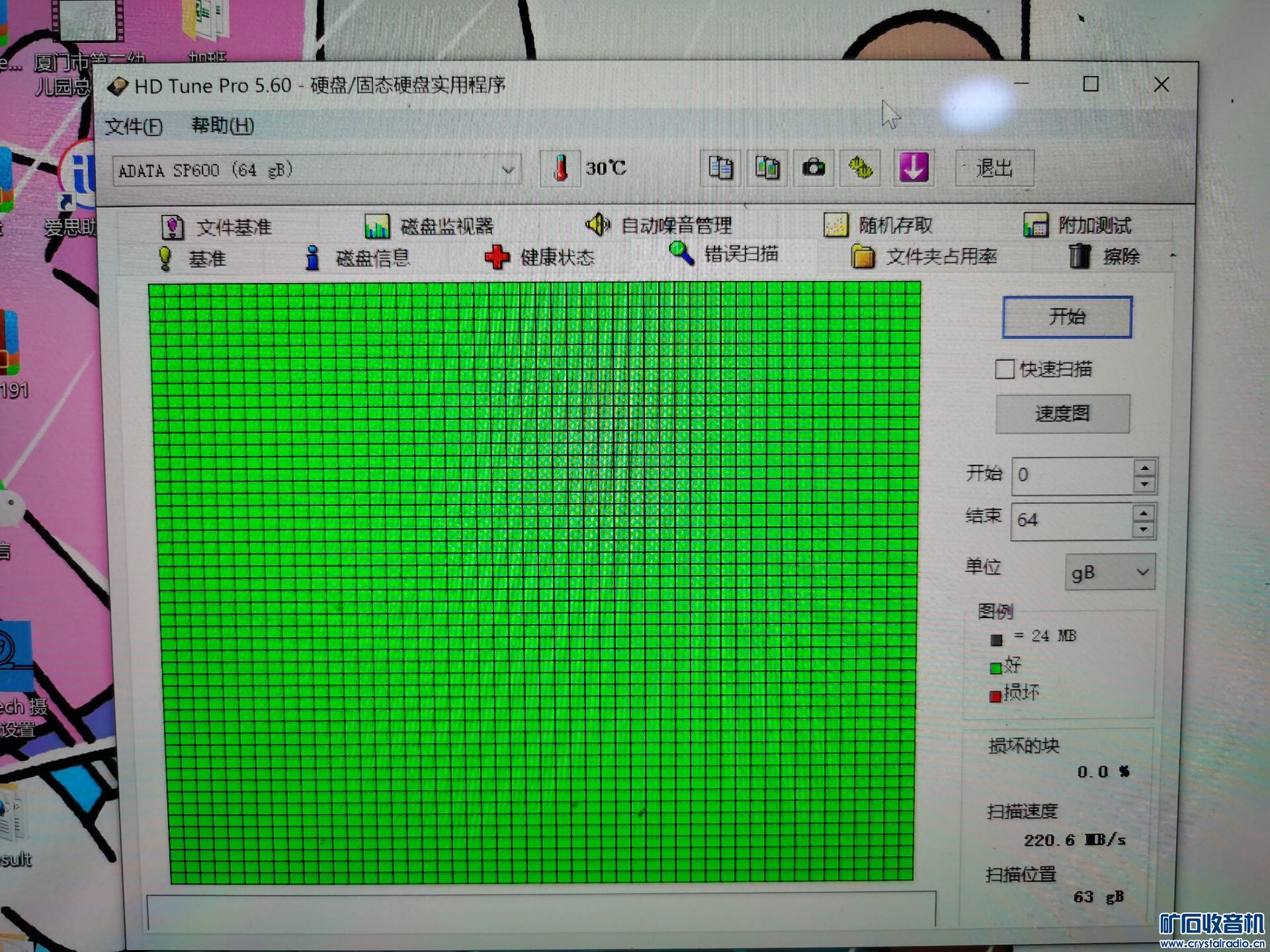1270x952 pixels.
Task: Decrease the 结束 value with down arrow
Action: pos(1144,530)
